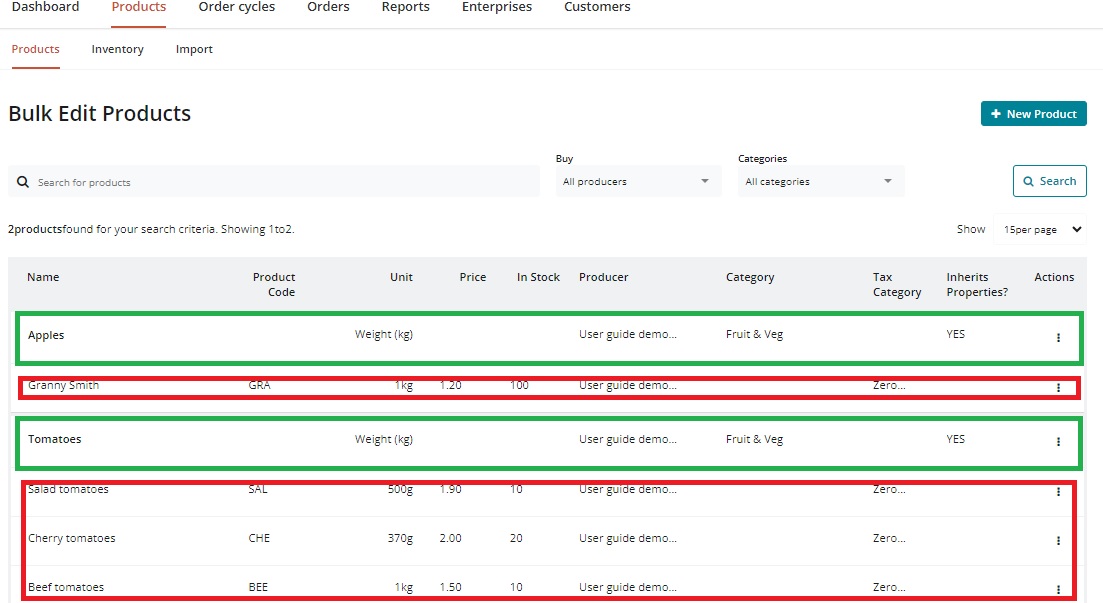
Task: Click the New Product button
Action: tap(1033, 114)
